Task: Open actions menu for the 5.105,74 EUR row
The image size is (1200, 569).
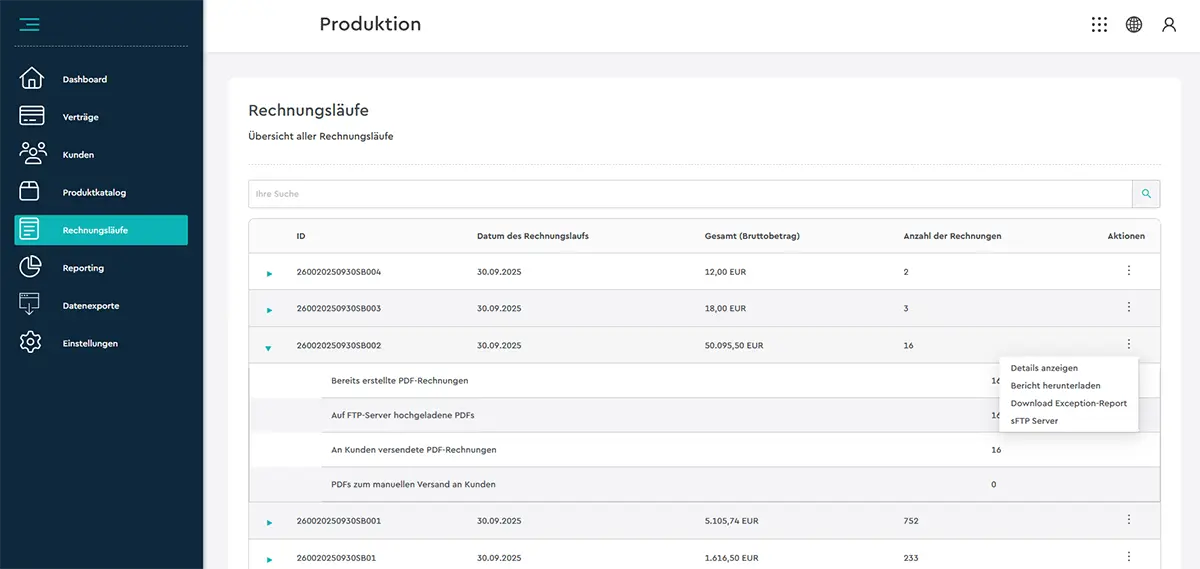Action: 1128,520
